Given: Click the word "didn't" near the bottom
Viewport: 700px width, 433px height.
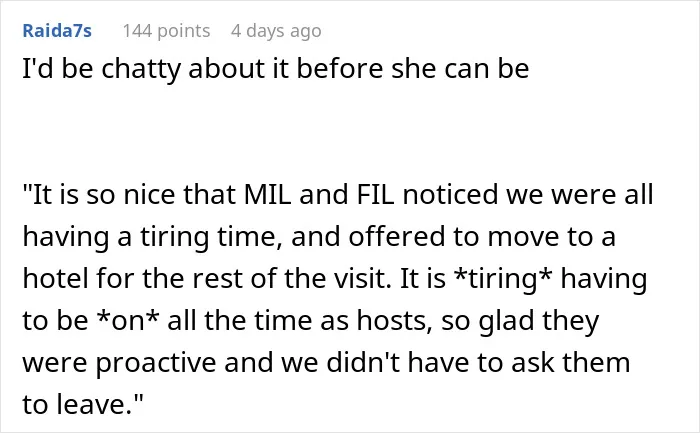Looking at the screenshot, I should point(363,362).
